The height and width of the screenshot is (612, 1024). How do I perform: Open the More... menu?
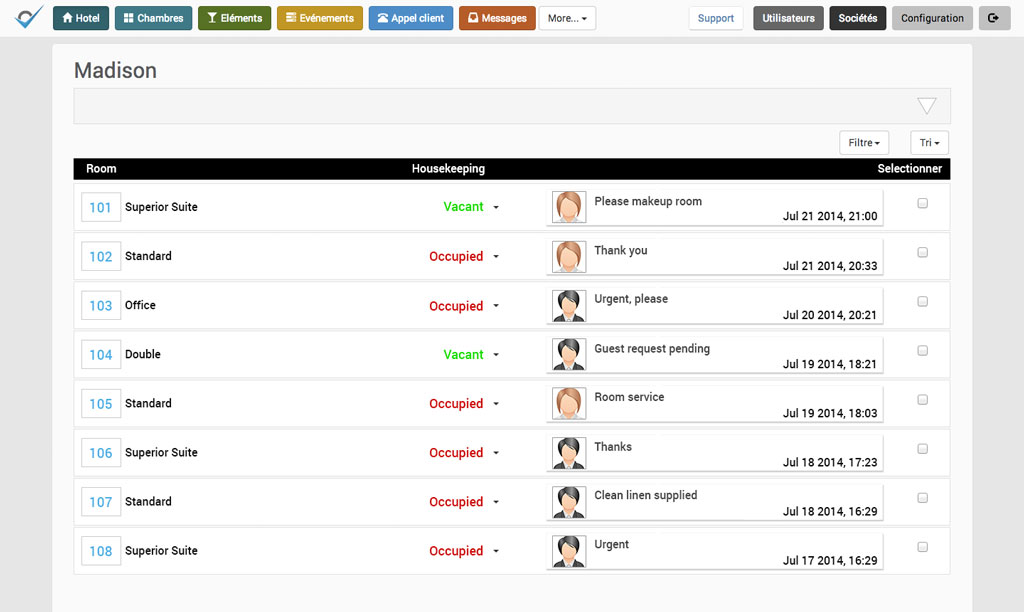pyautogui.click(x=567, y=18)
